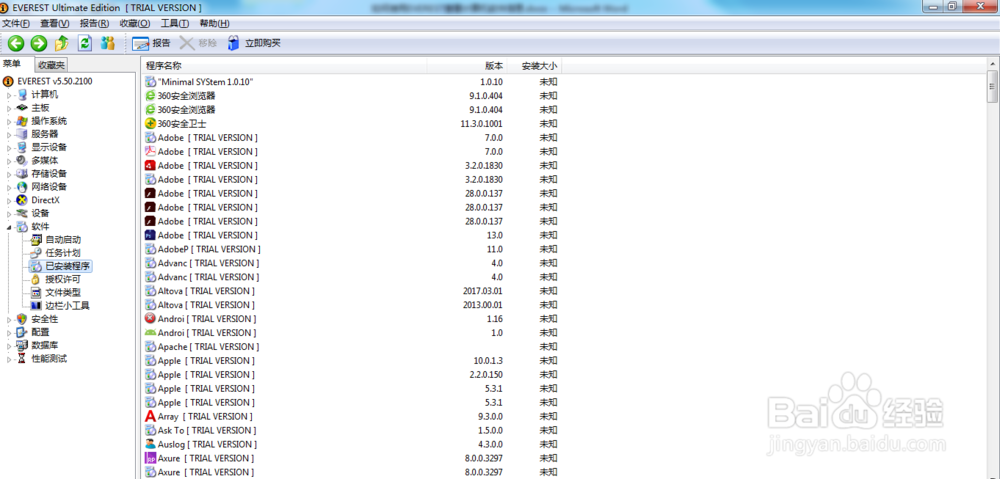Screen dimensions: 1000x479
Task: Expand the 安全性 security tree node
Action: pos(10,319)
